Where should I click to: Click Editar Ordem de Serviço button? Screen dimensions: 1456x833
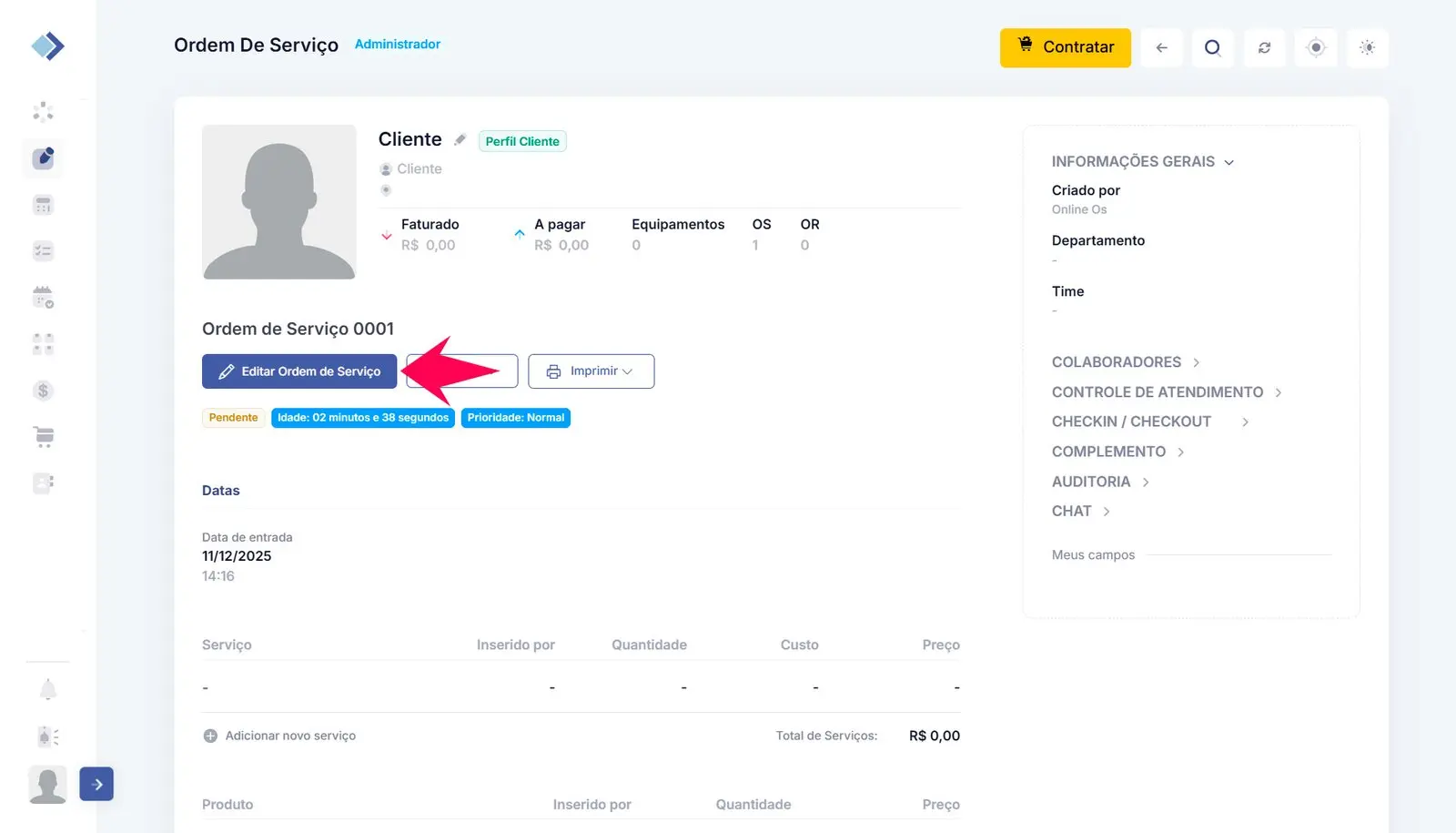point(299,371)
